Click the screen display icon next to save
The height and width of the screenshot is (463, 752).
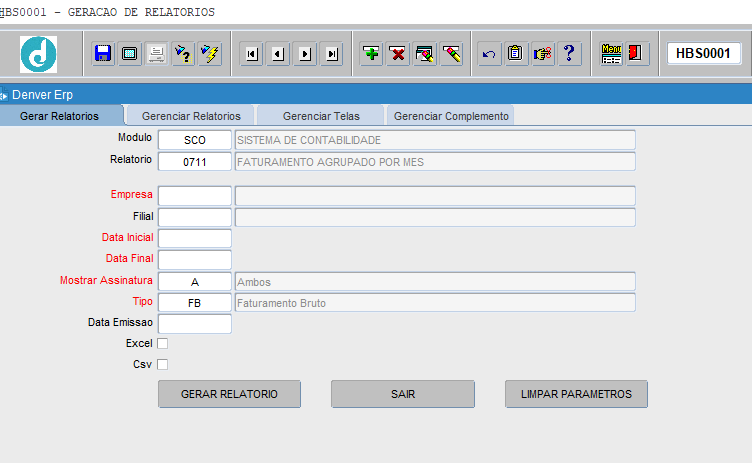coord(129,53)
